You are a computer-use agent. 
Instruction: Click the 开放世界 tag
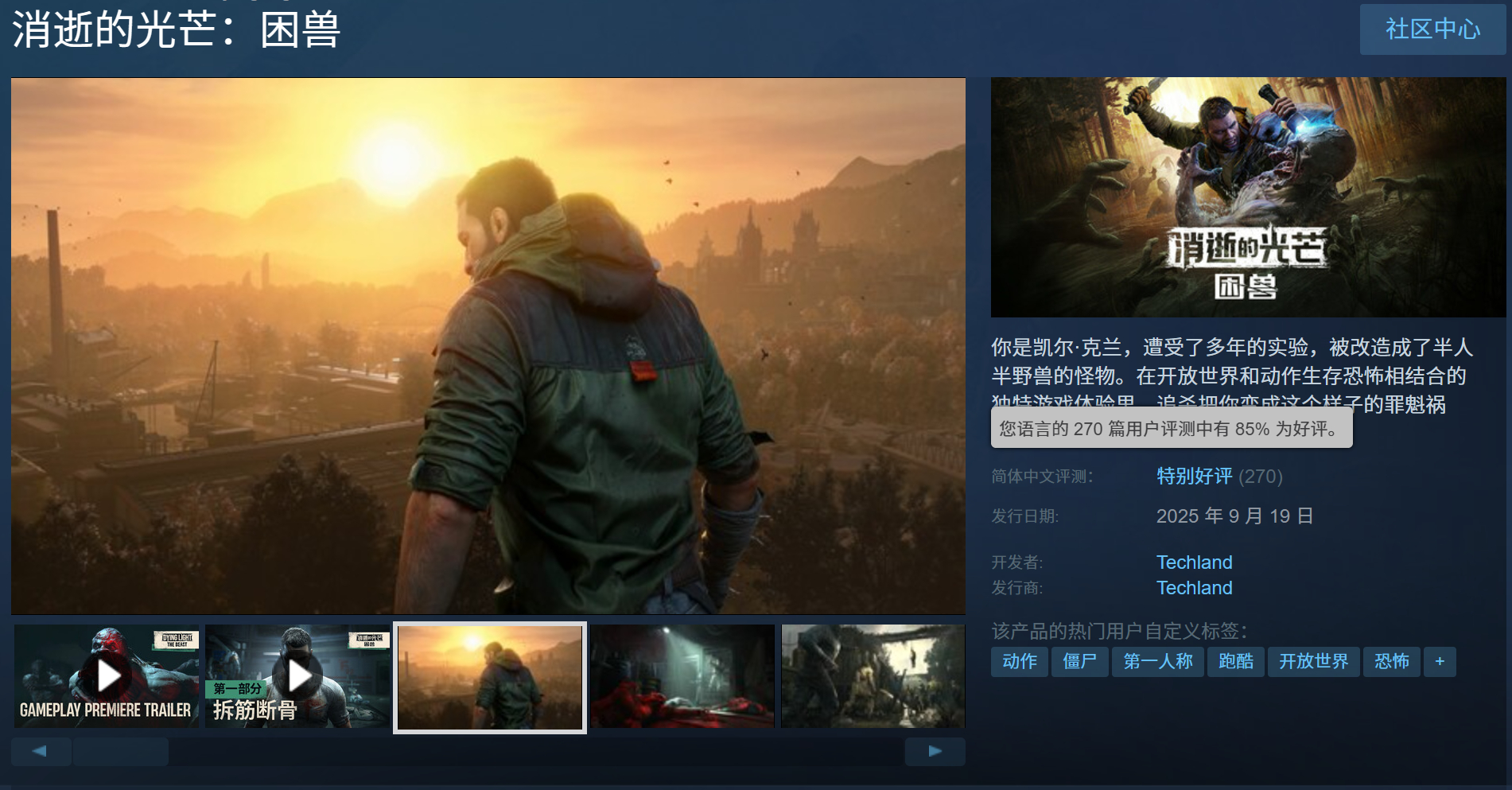coord(1313,662)
